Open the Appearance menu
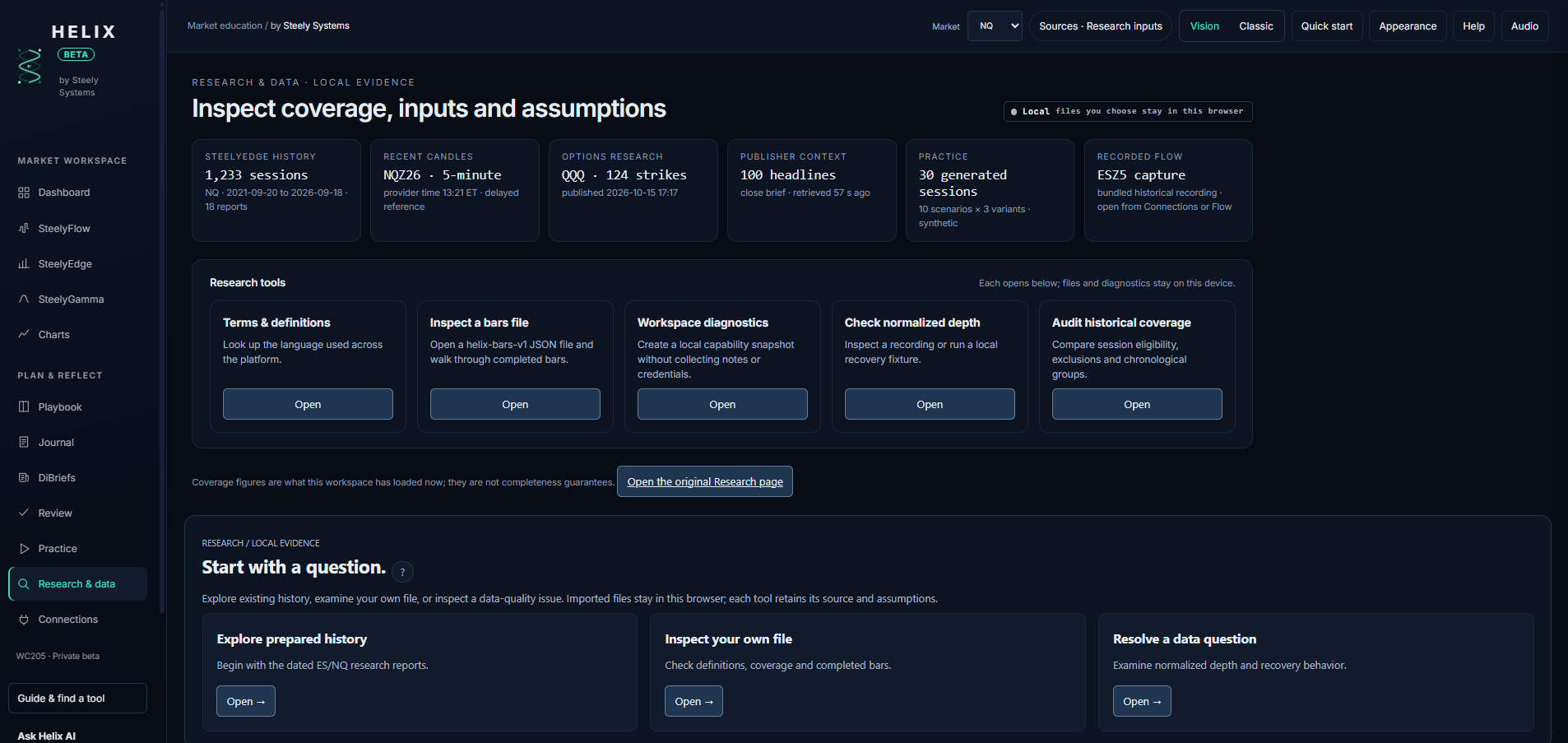The width and height of the screenshot is (1568, 743). tap(1408, 26)
